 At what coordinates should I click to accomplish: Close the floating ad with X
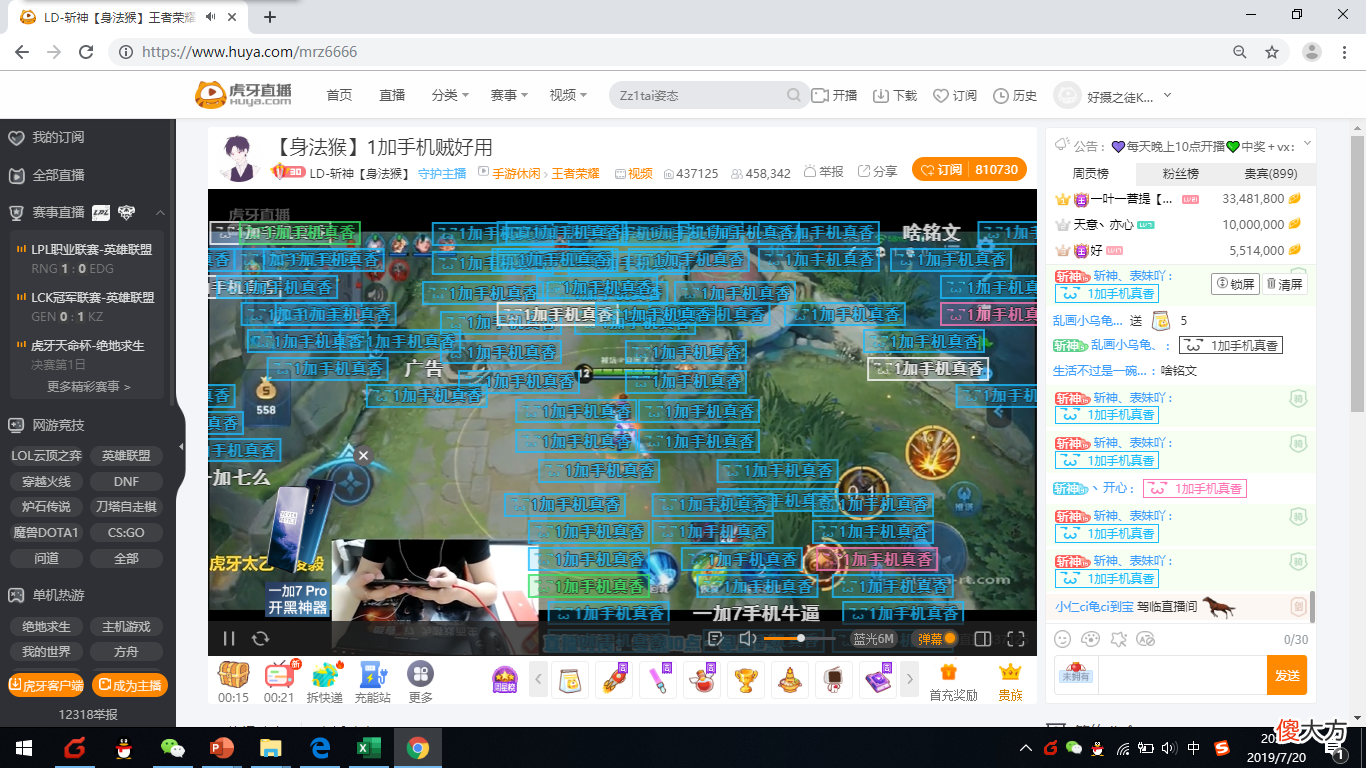tap(363, 455)
